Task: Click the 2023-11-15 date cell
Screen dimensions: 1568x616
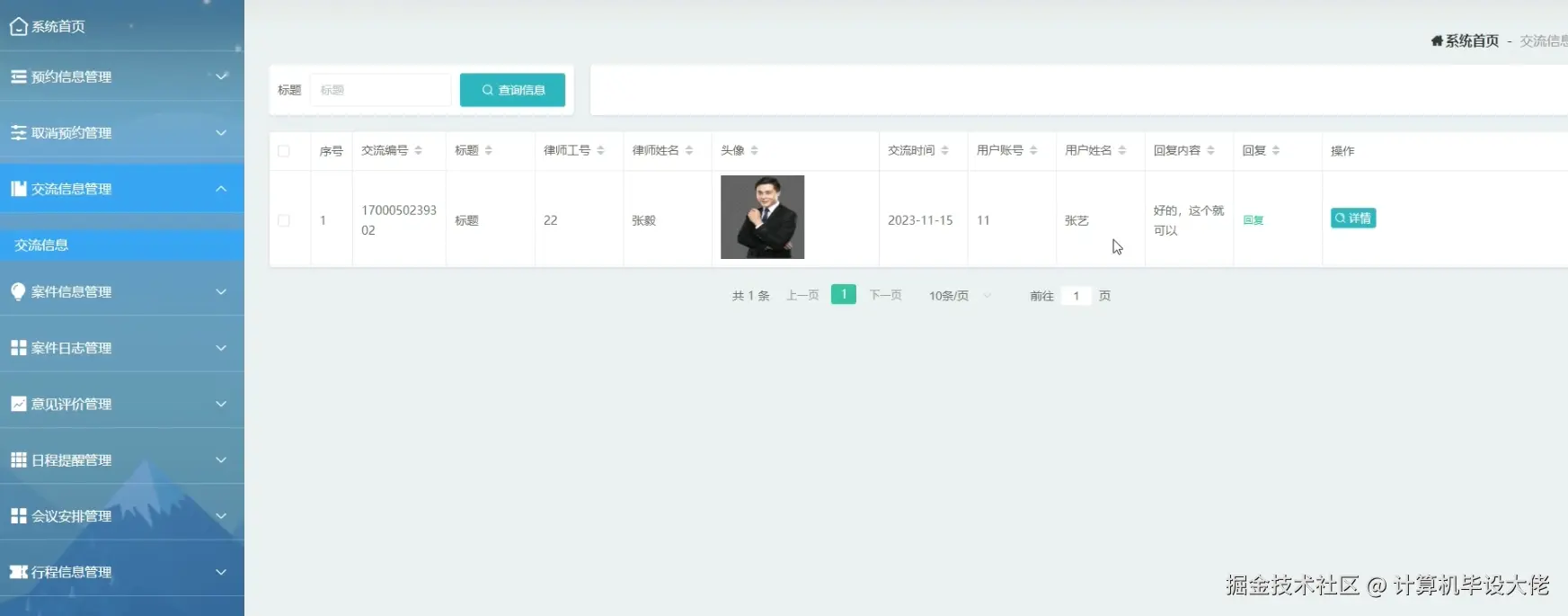Action: pos(920,220)
